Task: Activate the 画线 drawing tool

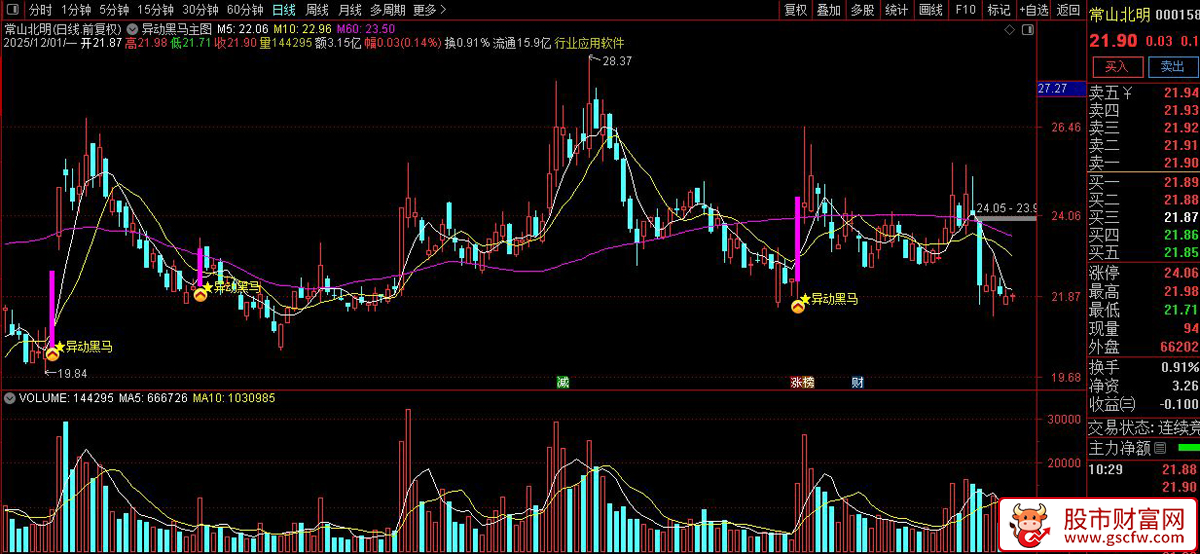Action: [930, 10]
